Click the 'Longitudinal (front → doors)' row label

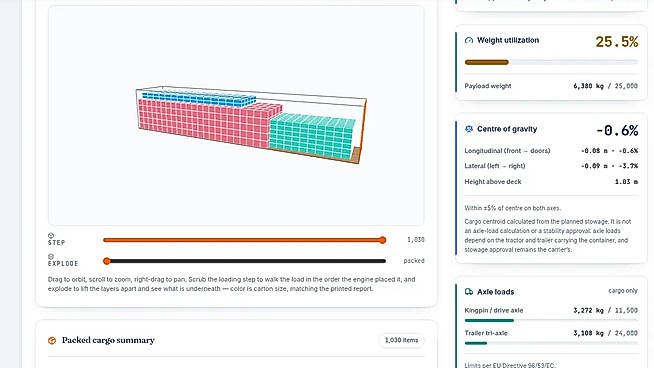[507, 151]
